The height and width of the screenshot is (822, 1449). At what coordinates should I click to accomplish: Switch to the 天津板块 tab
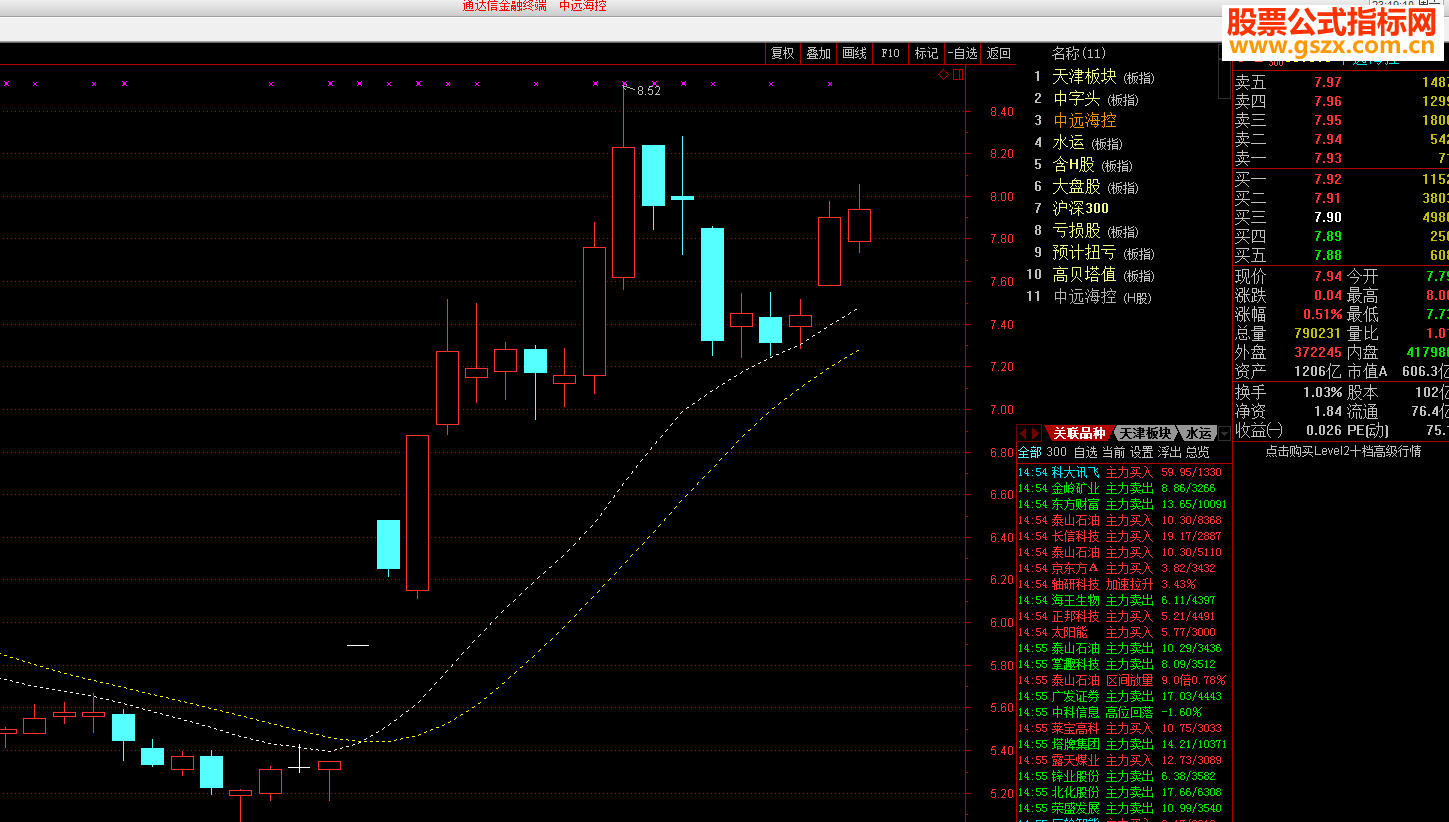click(x=1145, y=433)
